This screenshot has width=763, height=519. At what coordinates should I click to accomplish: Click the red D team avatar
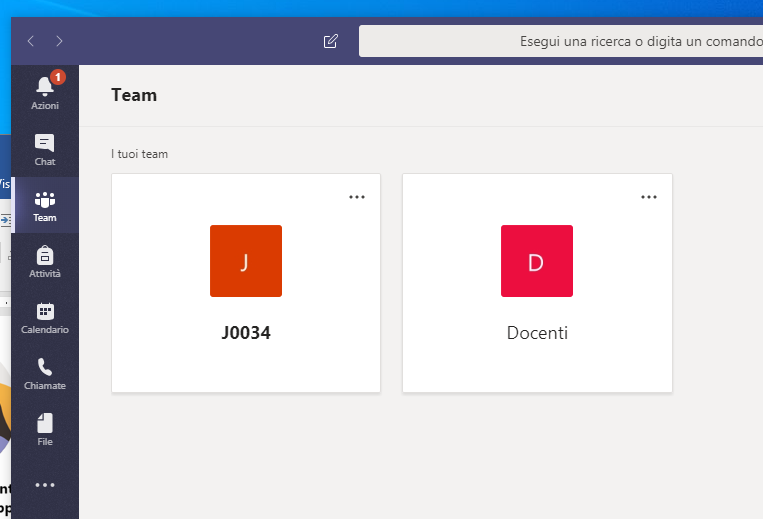coord(537,261)
